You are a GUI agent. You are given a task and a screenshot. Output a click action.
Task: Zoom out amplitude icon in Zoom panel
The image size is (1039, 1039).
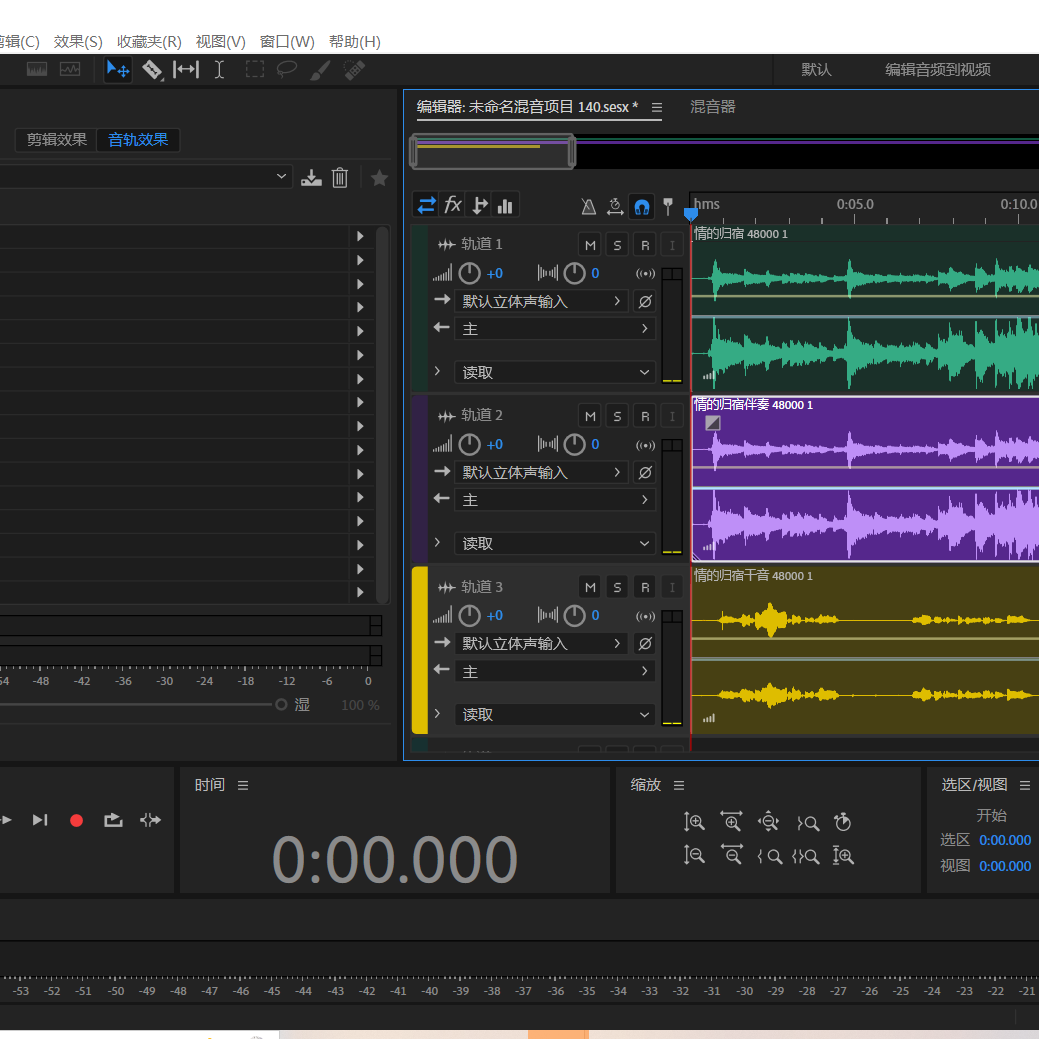694,855
